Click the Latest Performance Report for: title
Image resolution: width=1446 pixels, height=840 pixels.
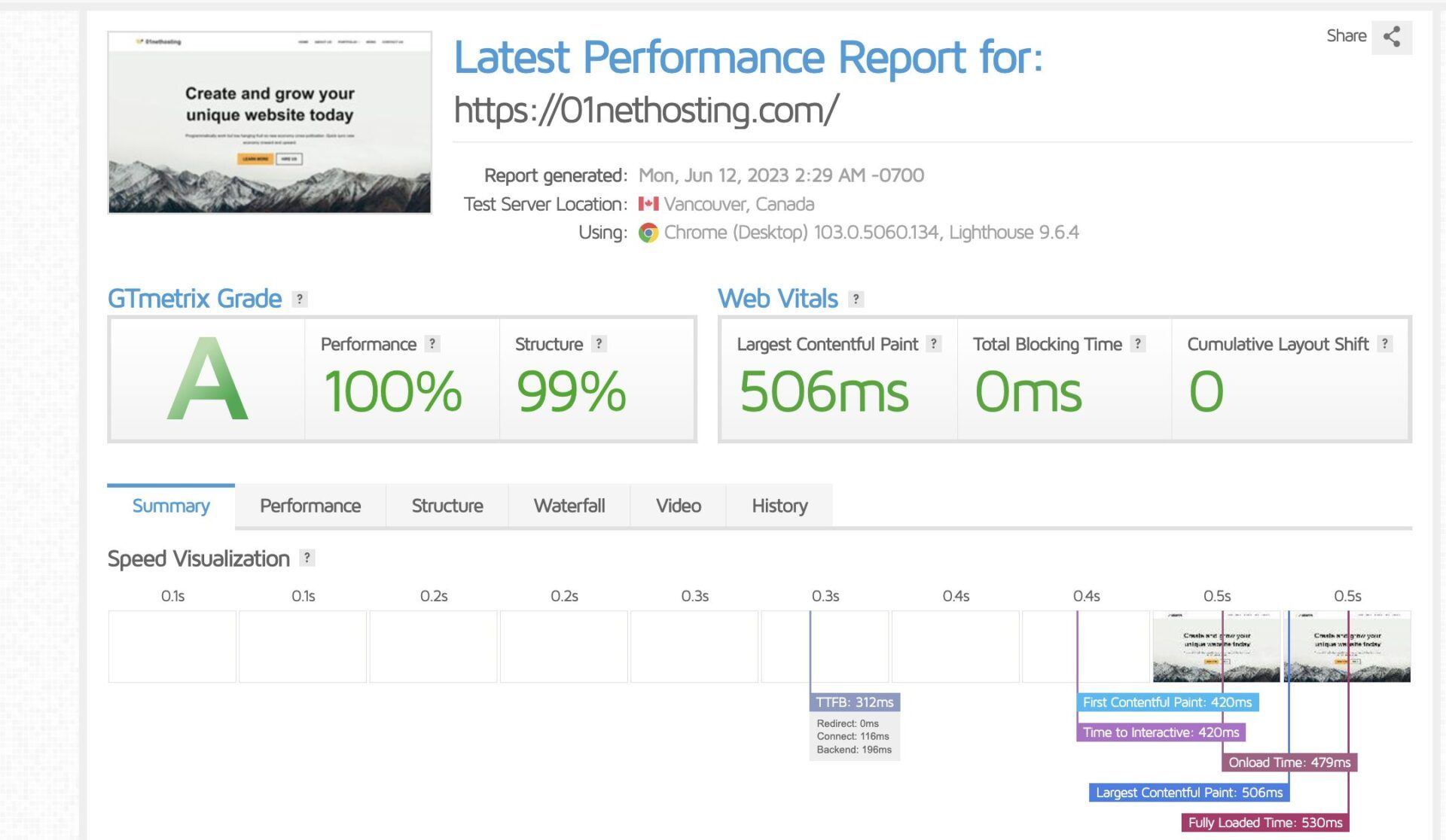(x=748, y=57)
